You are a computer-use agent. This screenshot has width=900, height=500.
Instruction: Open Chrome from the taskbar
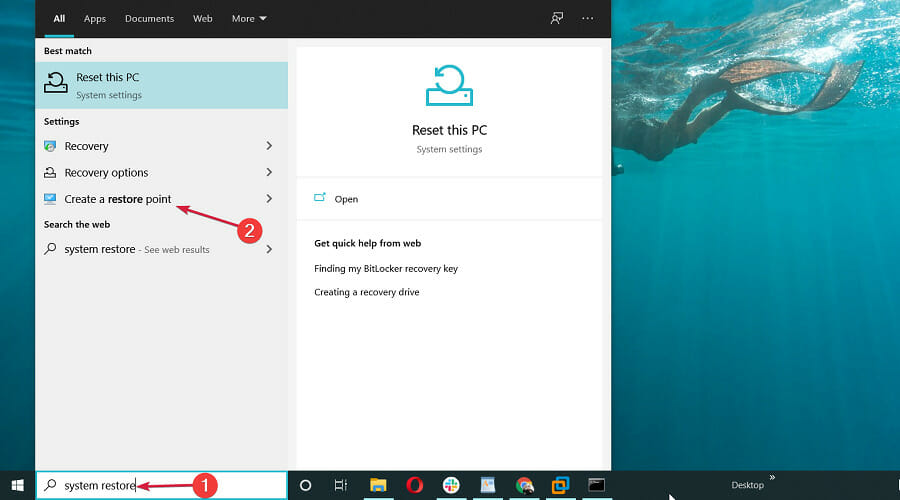point(524,485)
